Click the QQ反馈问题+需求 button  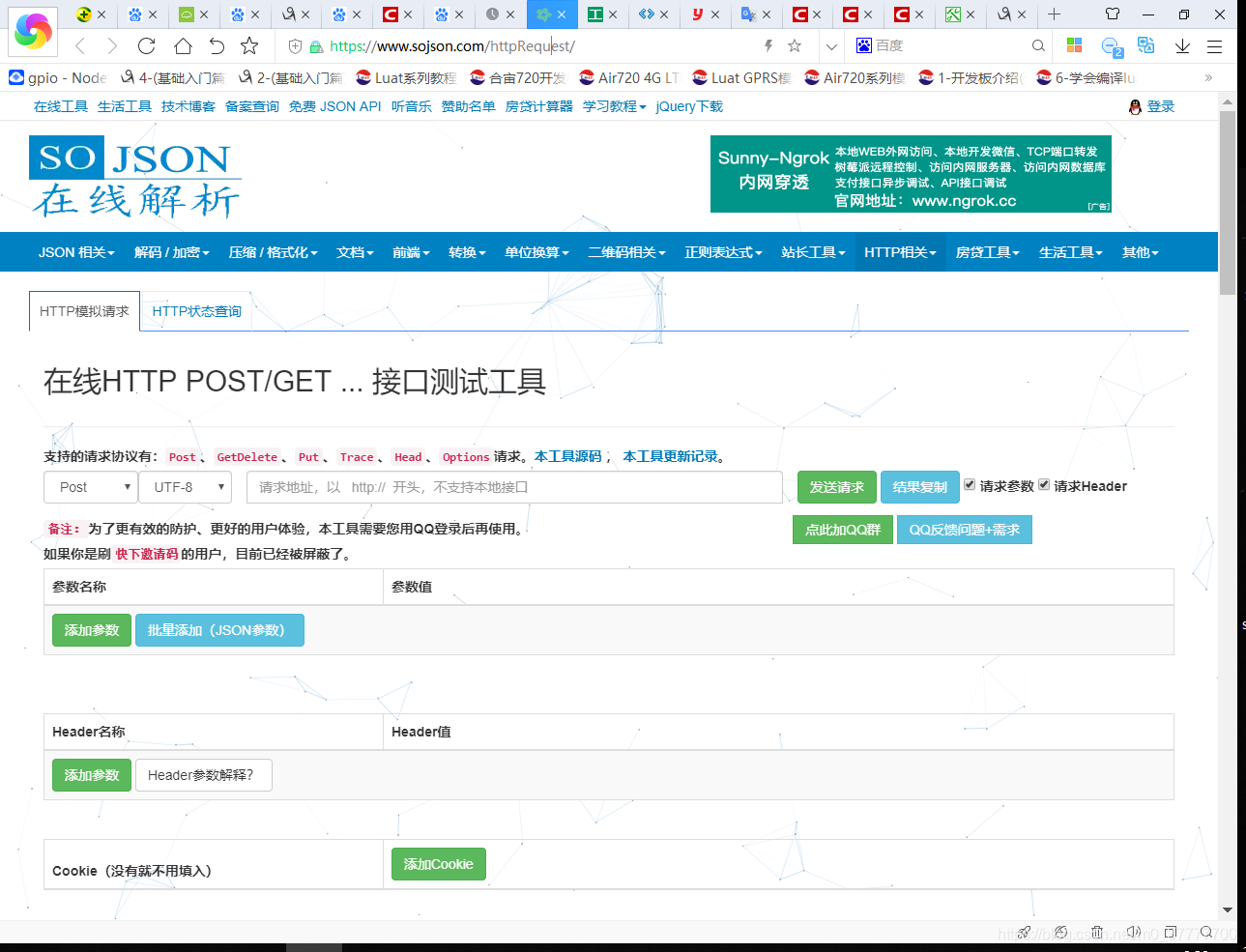coord(965,530)
